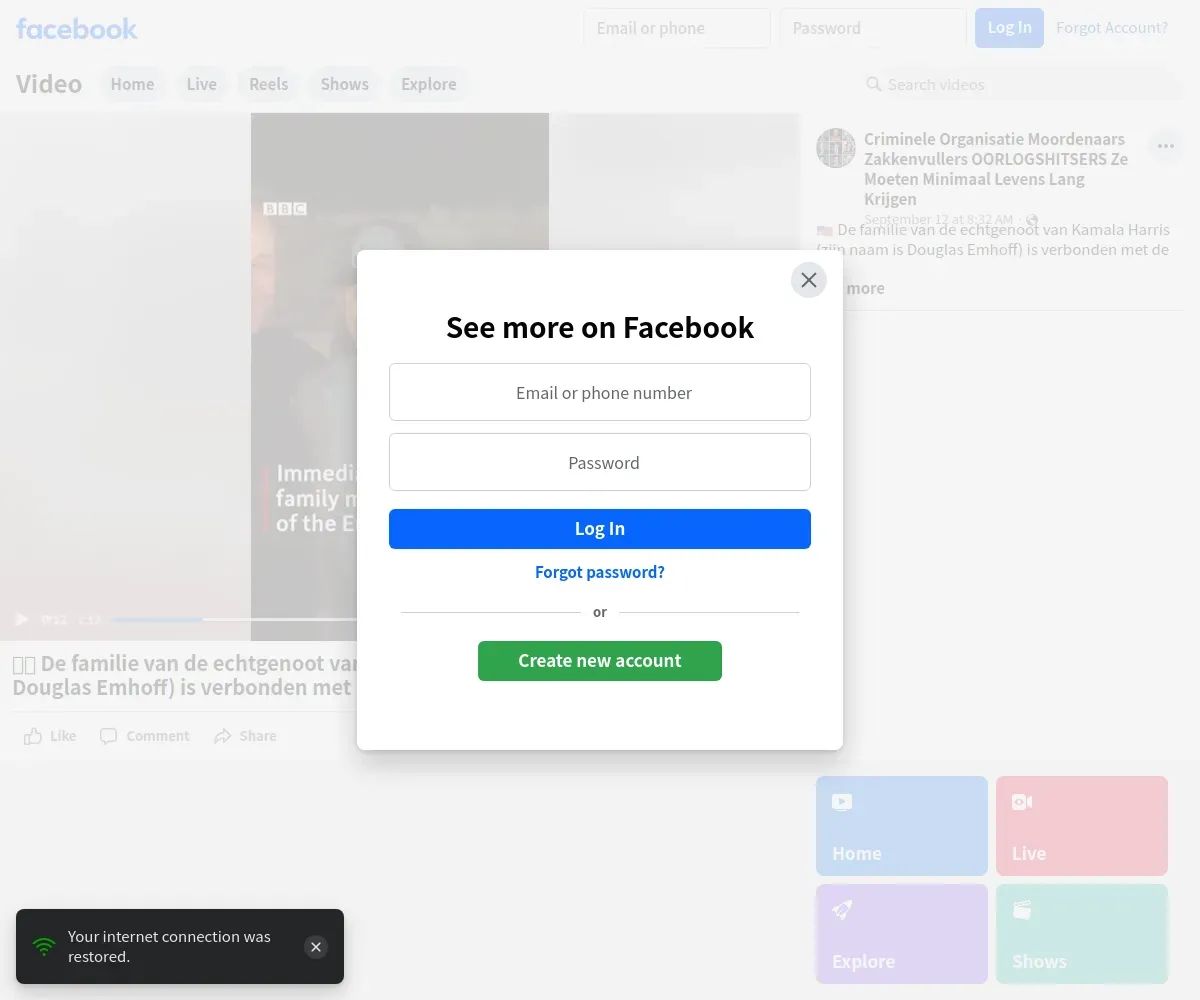Viewport: 1200px width, 1000px height.
Task: Click the public globe icon next to timestamp
Action: click(1032, 220)
